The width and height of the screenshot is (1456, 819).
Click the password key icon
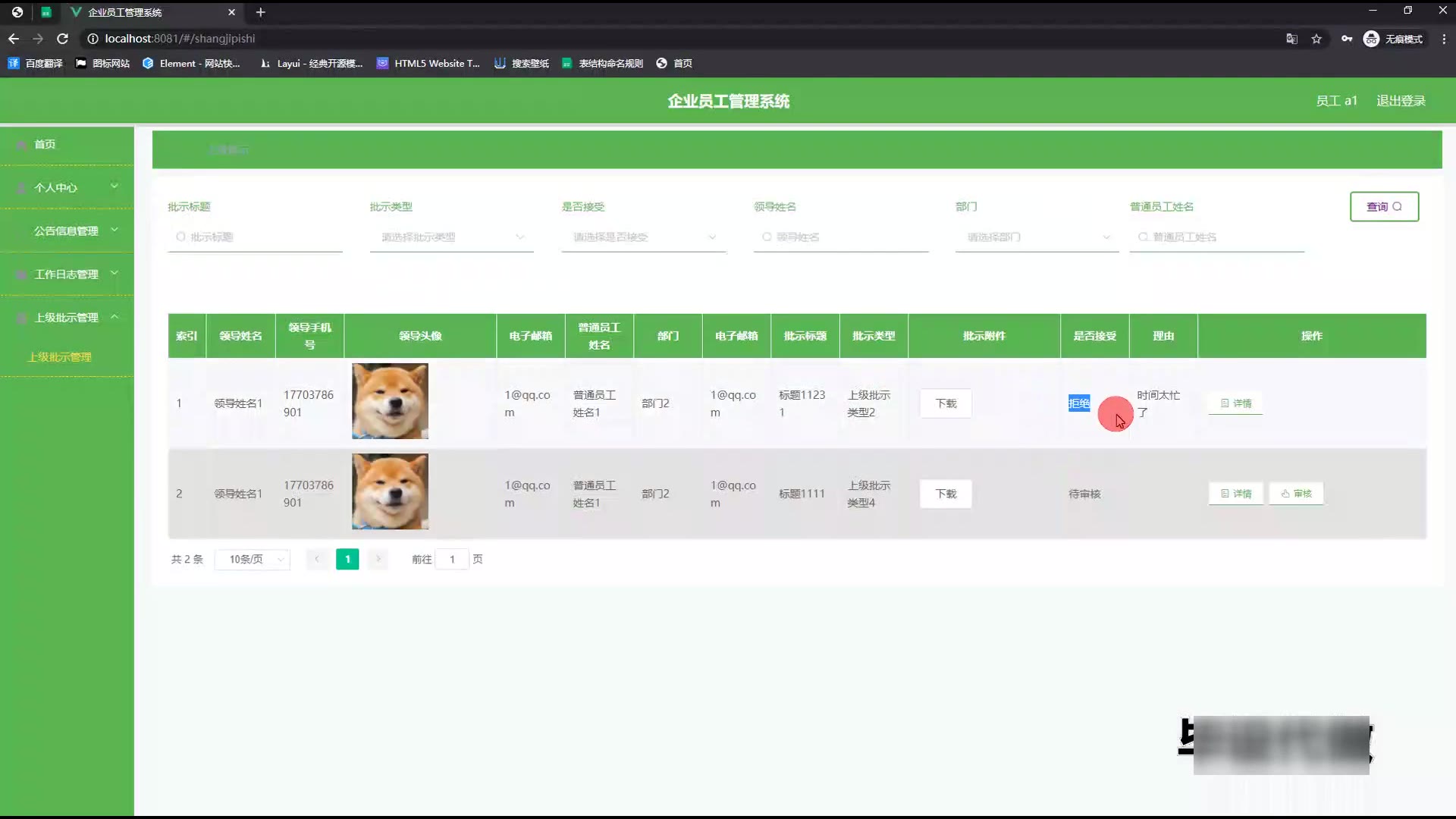1346,39
